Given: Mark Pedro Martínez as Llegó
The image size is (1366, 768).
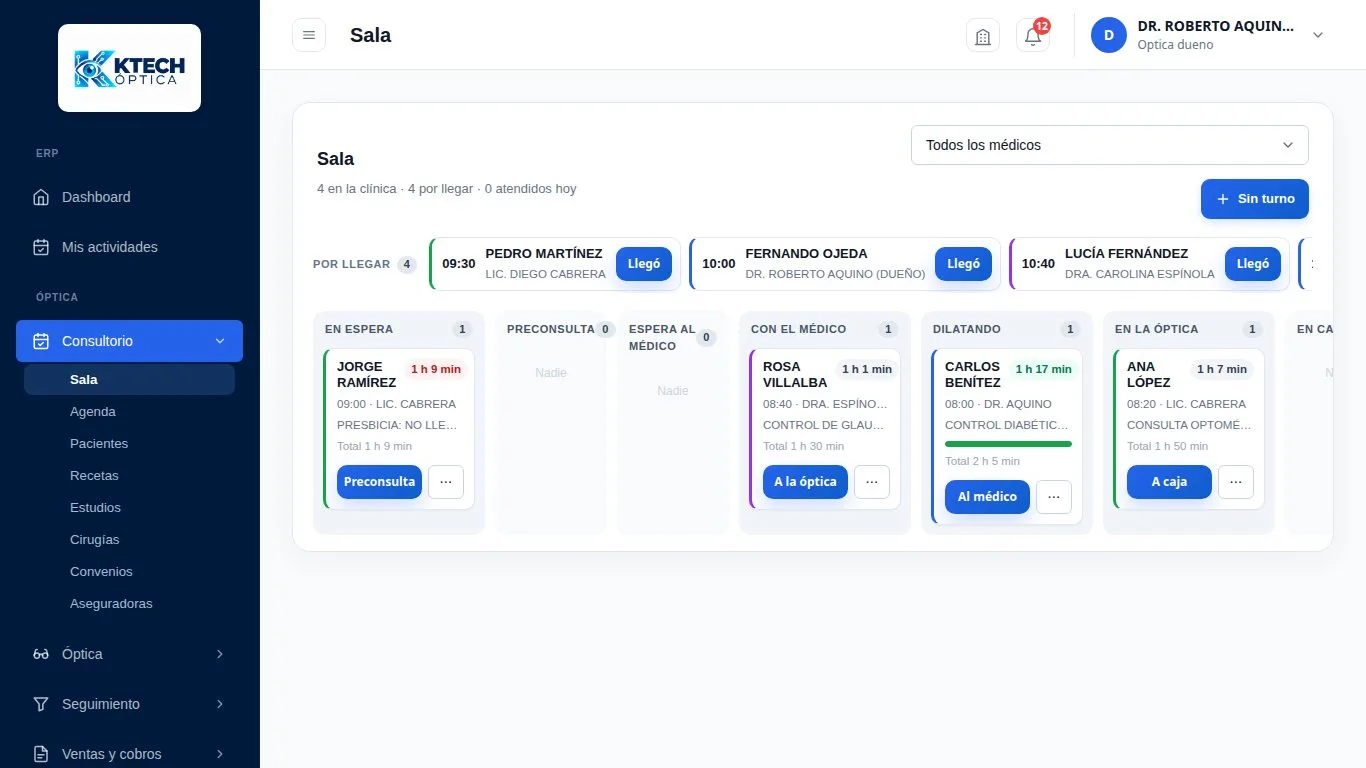Looking at the screenshot, I should coord(644,264).
